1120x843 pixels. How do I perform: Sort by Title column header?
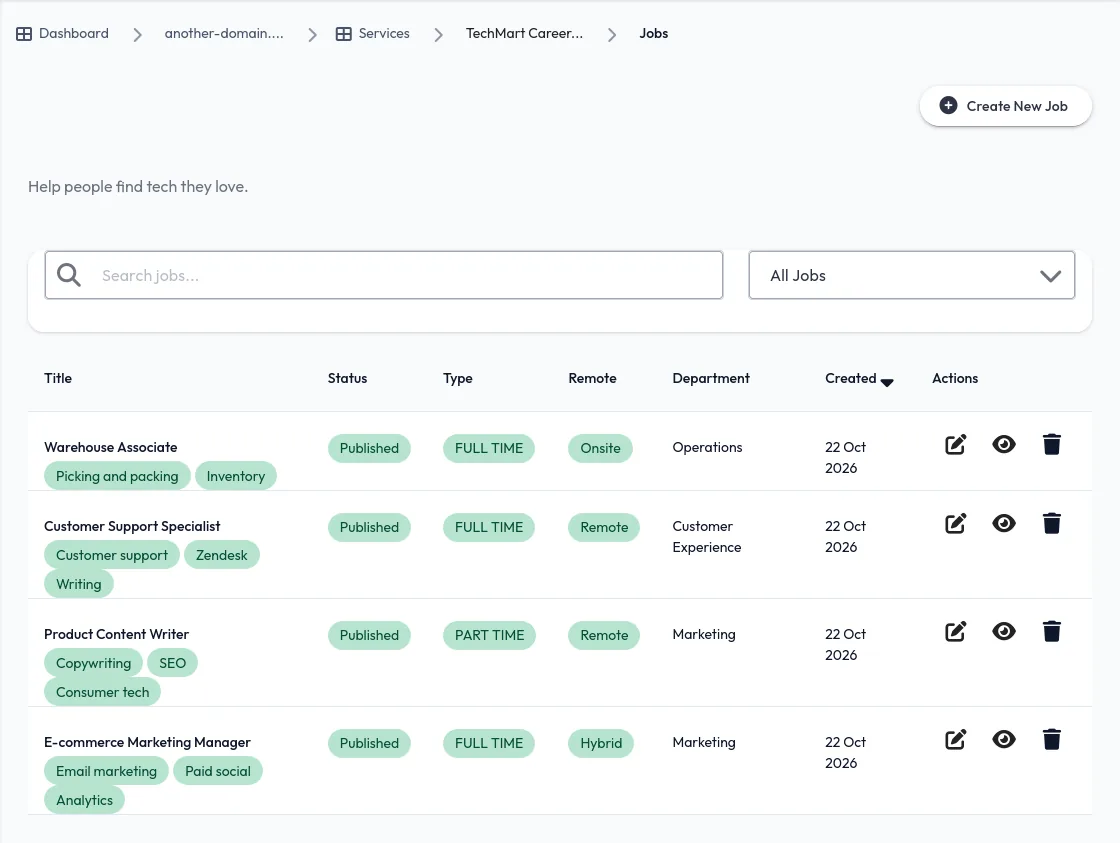point(58,379)
